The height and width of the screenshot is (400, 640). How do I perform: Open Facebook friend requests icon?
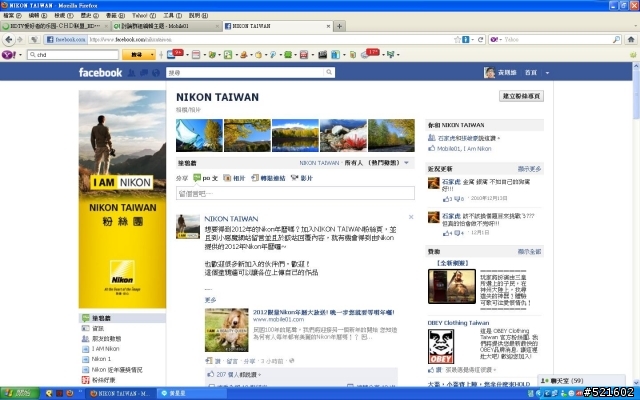pos(131,73)
